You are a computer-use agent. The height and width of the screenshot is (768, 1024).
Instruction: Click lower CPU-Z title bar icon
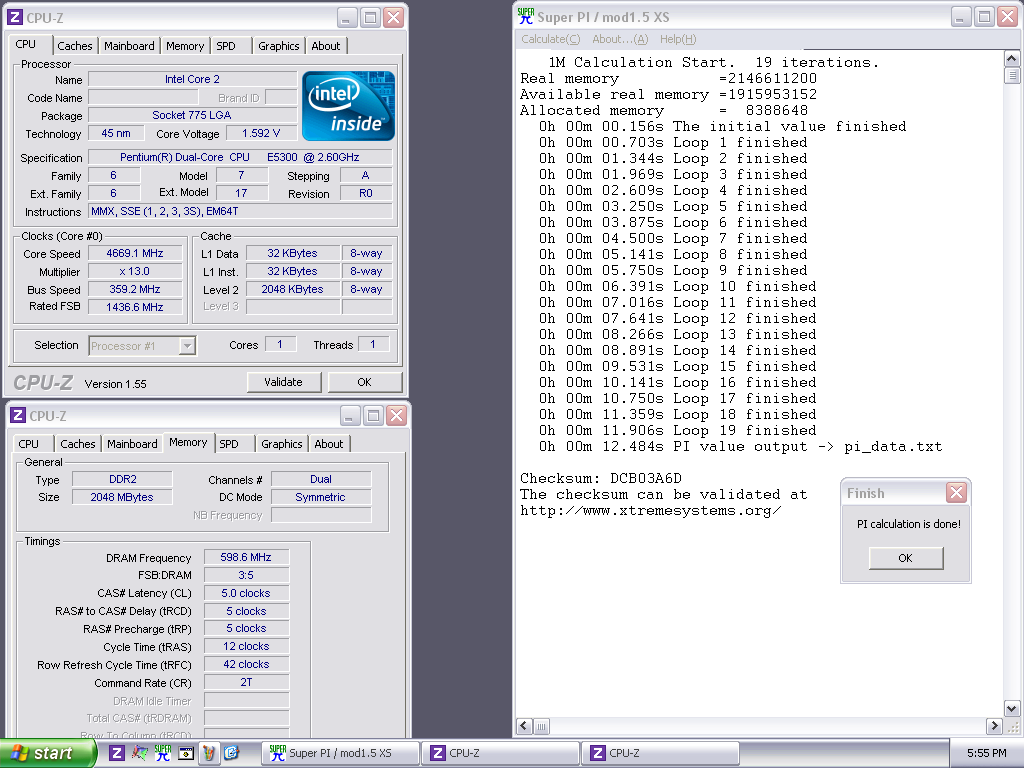coord(18,415)
